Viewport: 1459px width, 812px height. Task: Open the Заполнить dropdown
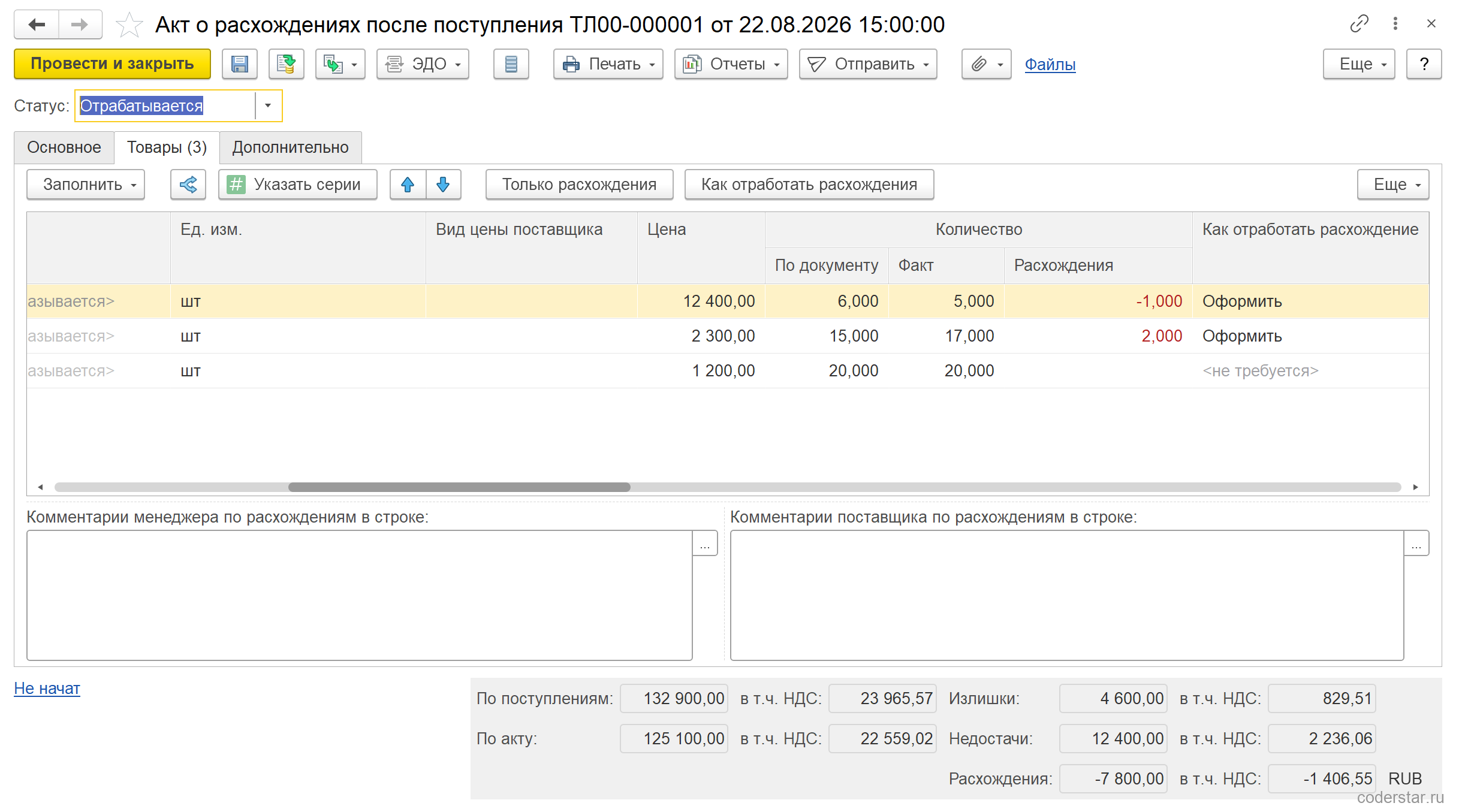tap(86, 185)
